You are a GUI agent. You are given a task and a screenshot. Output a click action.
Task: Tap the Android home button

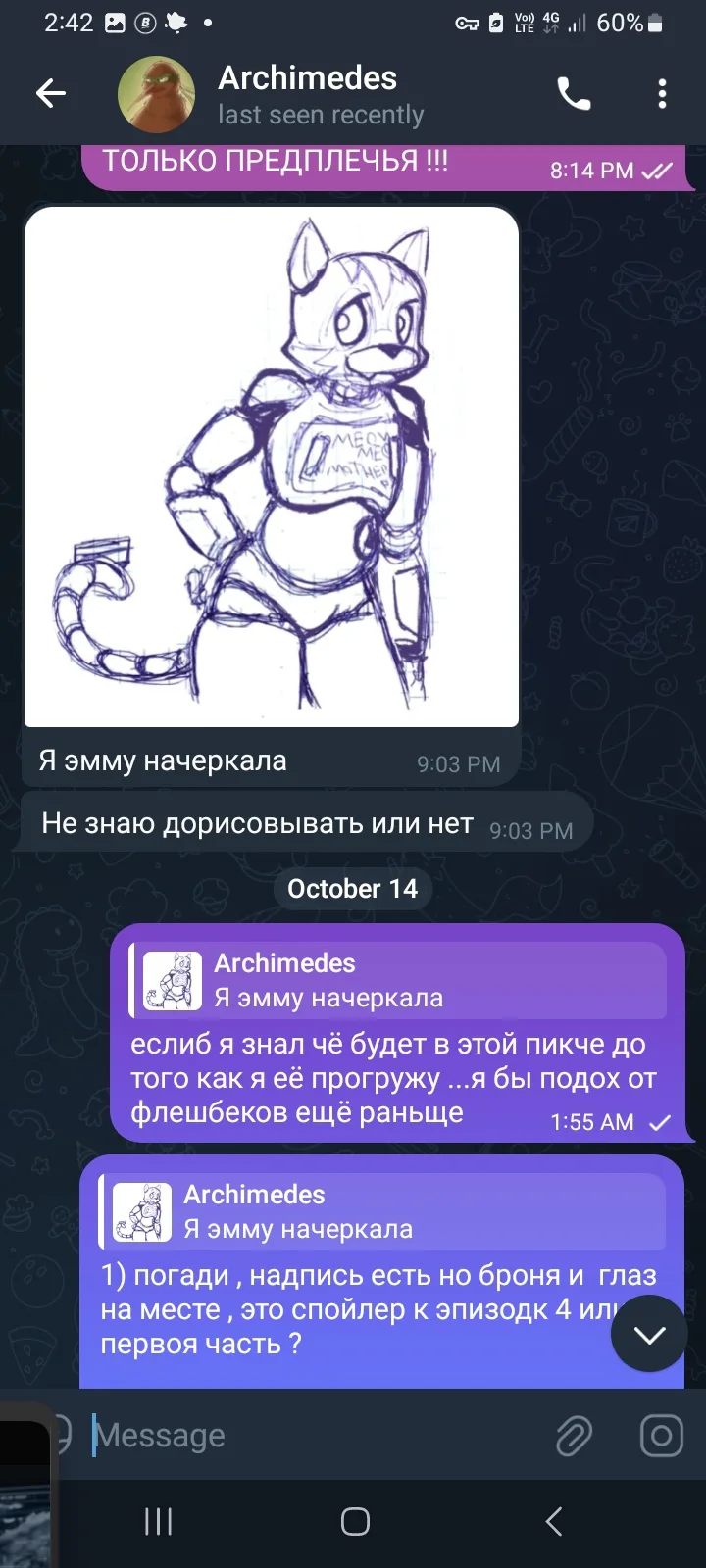pyautogui.click(x=355, y=1521)
